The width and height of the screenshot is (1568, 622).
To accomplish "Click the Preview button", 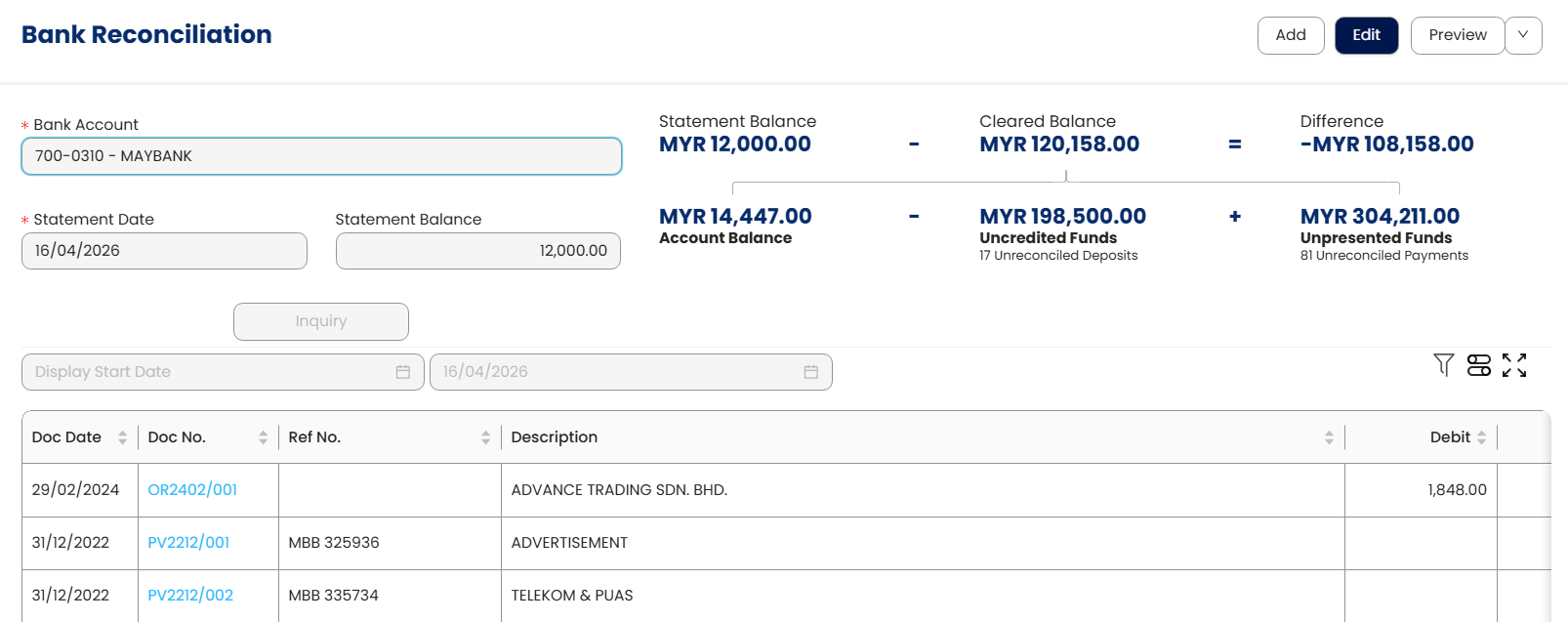I will pos(1457,35).
